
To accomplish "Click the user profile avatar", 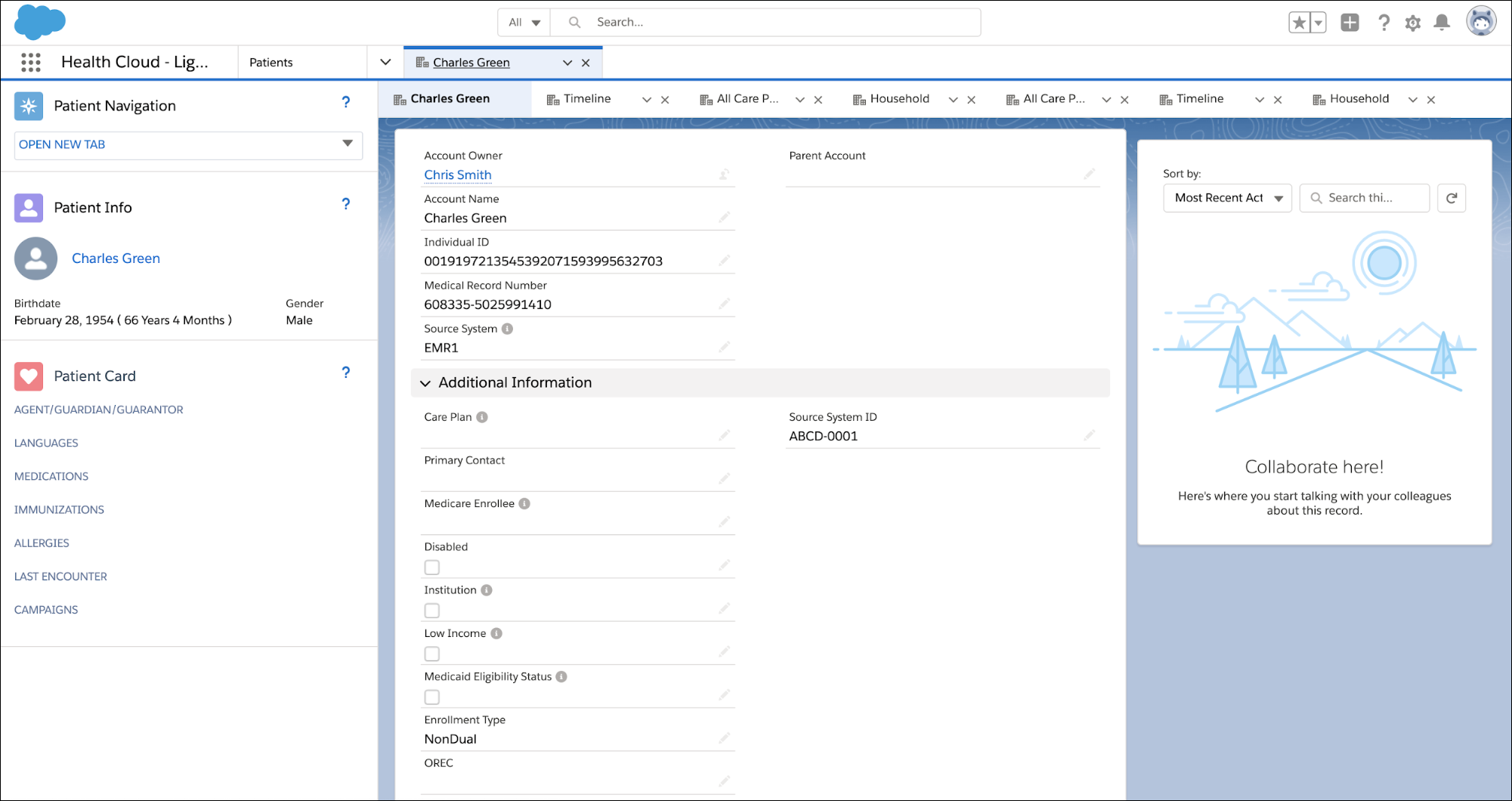I will (1480, 22).
